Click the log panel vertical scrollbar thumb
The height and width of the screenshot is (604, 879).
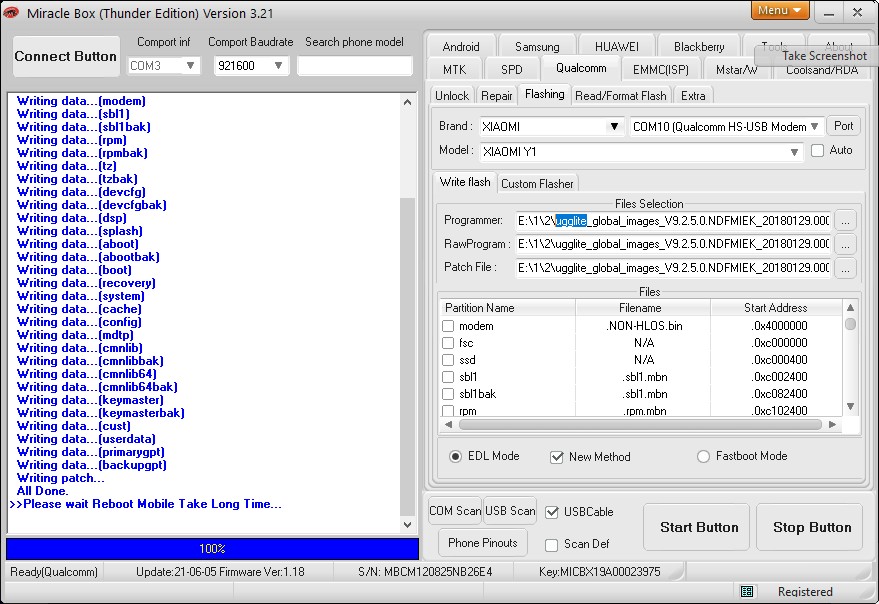tap(408, 356)
